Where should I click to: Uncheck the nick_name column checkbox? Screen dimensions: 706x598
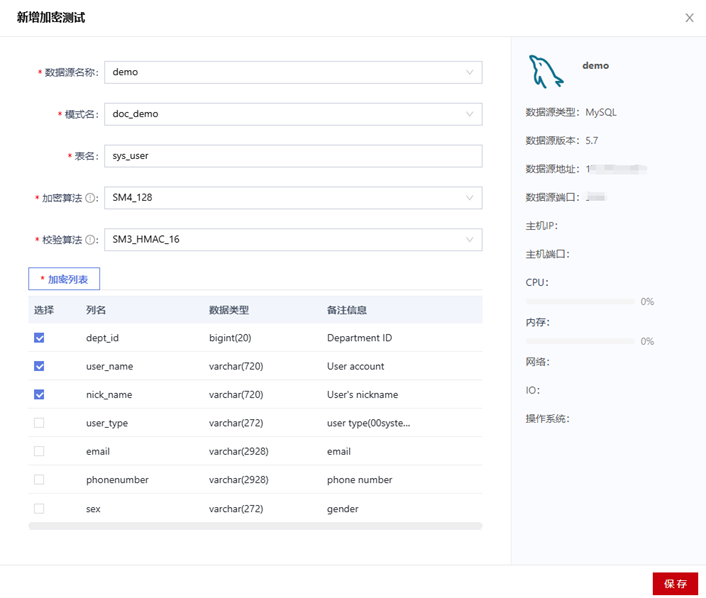[39, 394]
